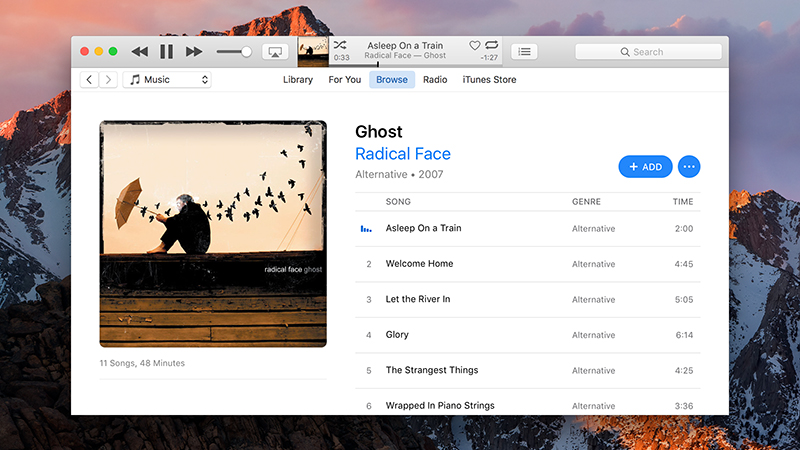The image size is (800, 450).
Task: Pause the current song
Action: click(166, 52)
